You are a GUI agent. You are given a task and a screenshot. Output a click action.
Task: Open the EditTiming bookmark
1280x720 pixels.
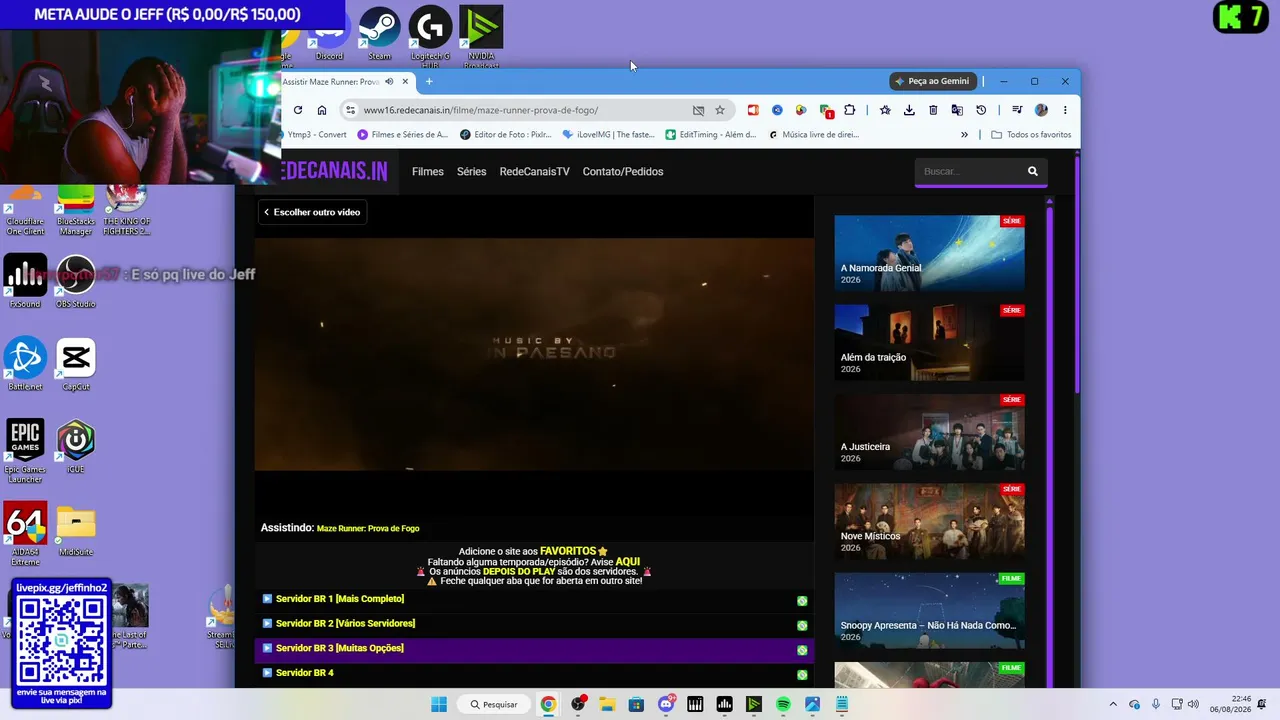tap(712, 134)
